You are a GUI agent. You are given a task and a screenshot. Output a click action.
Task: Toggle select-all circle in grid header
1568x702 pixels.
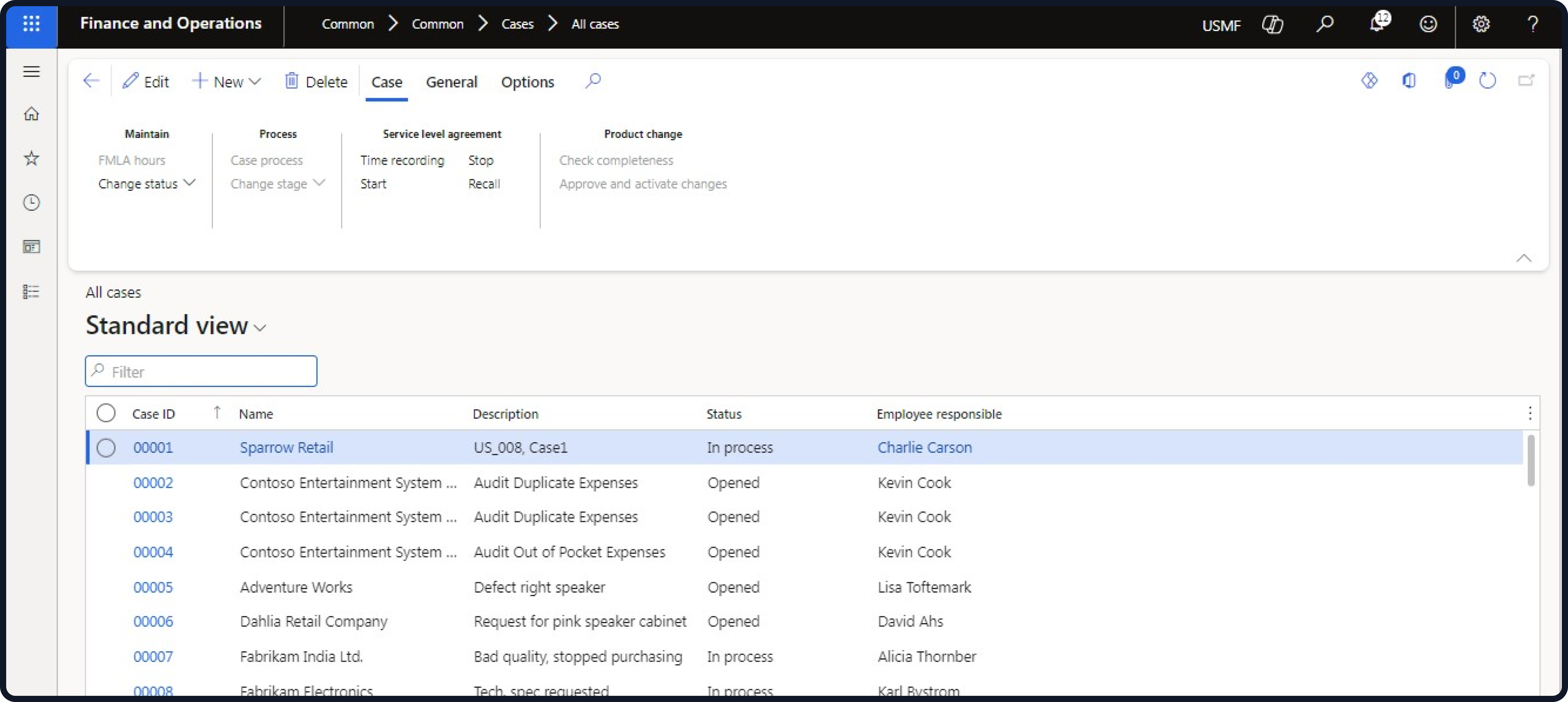[x=105, y=413]
